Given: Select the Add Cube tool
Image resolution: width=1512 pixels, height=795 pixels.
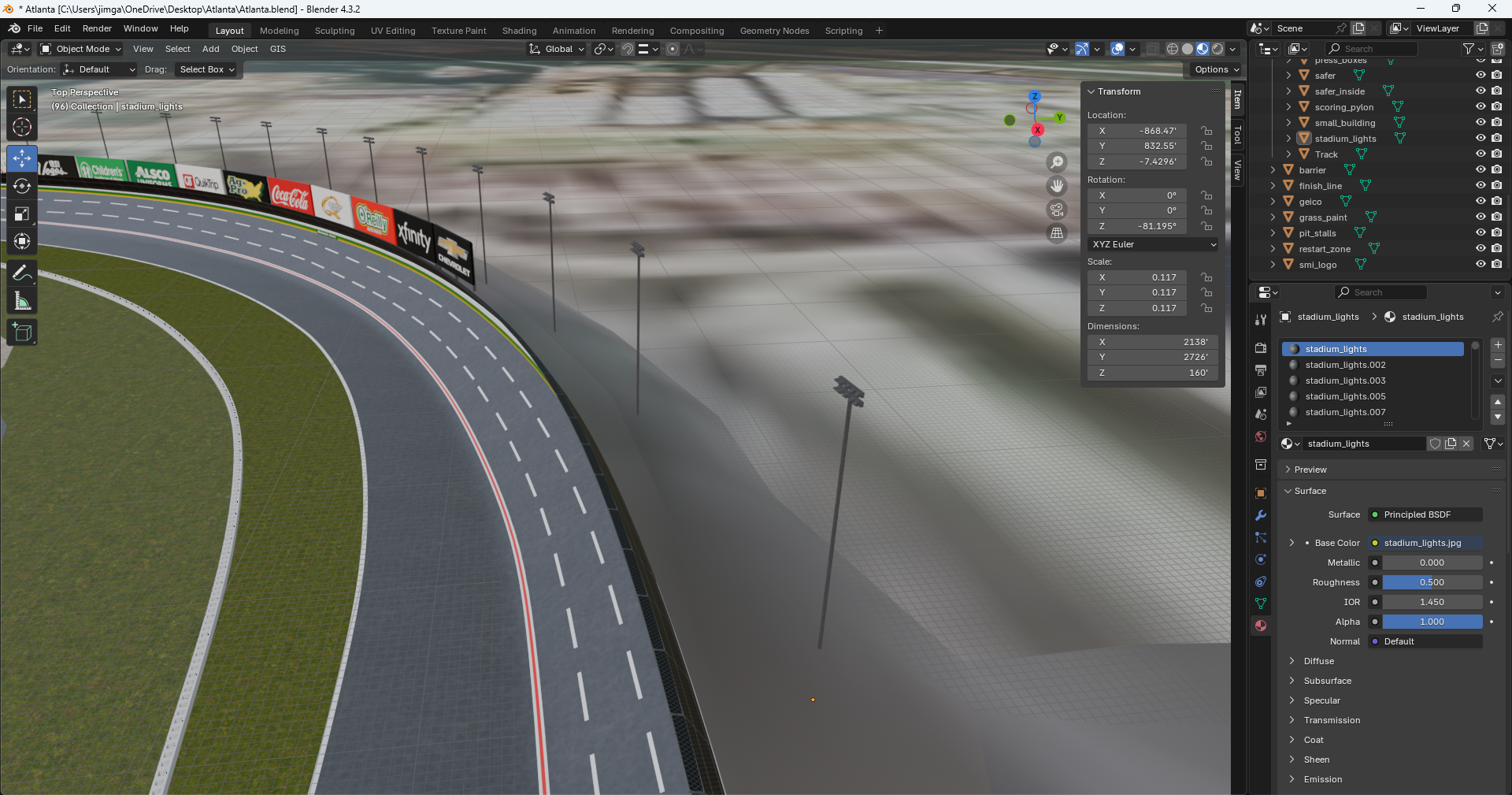Looking at the screenshot, I should [x=22, y=332].
